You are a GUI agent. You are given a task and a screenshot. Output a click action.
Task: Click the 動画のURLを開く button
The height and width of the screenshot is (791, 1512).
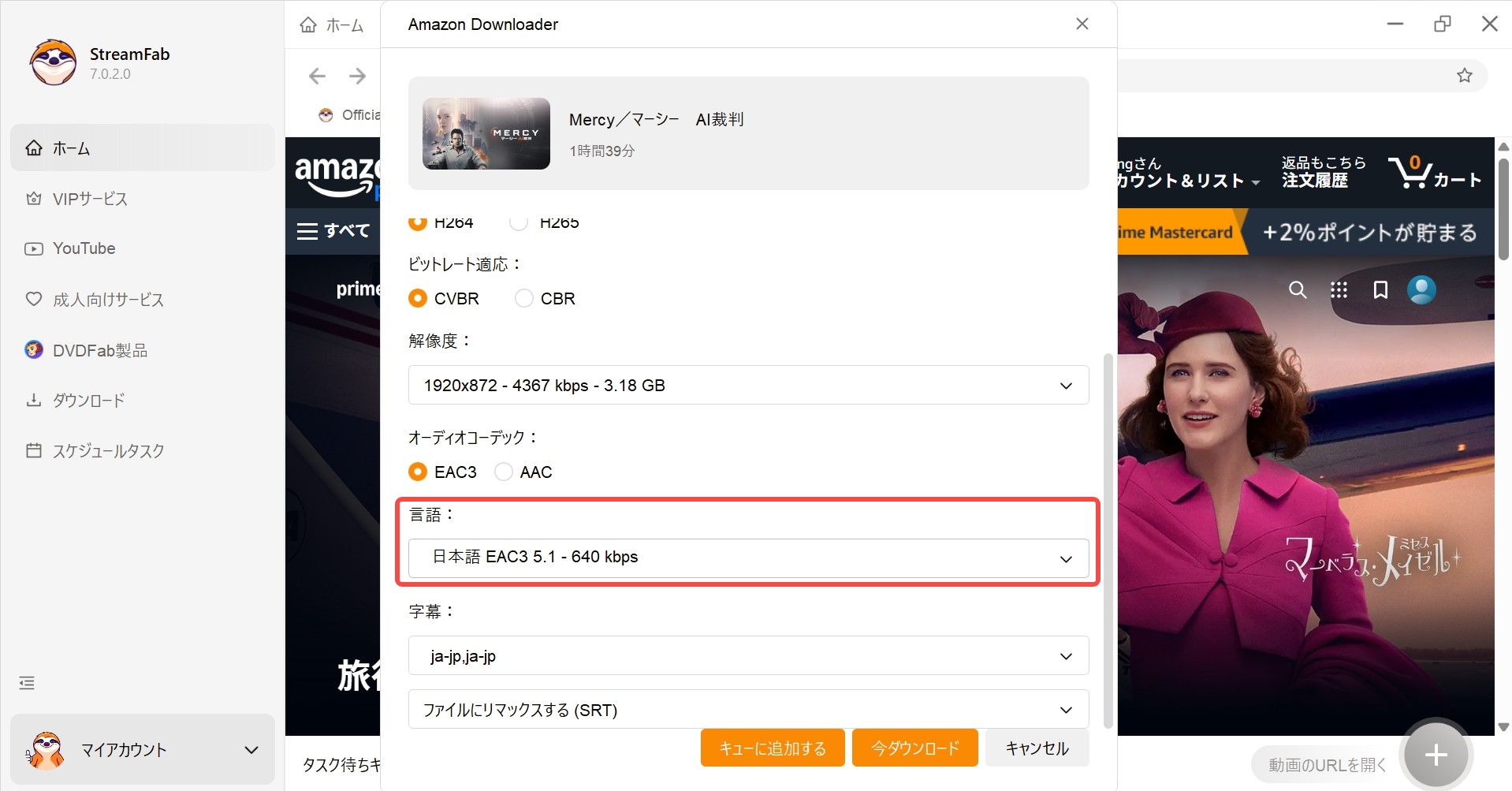[x=1327, y=764]
